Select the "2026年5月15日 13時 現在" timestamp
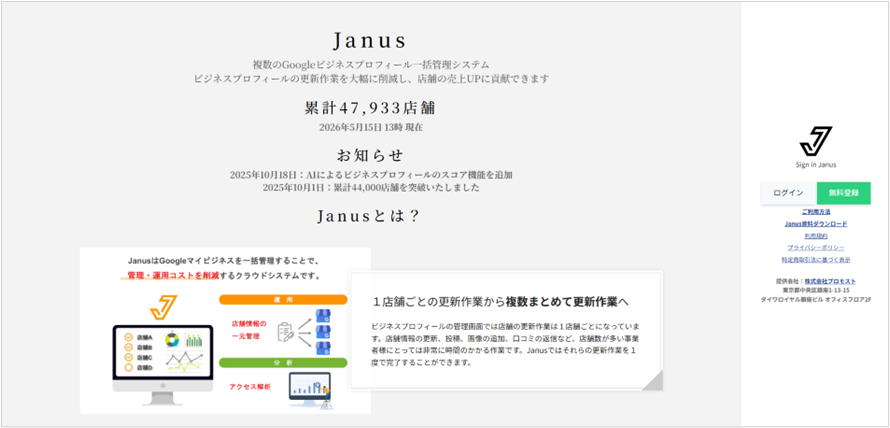The height and width of the screenshot is (428, 890). (371, 127)
